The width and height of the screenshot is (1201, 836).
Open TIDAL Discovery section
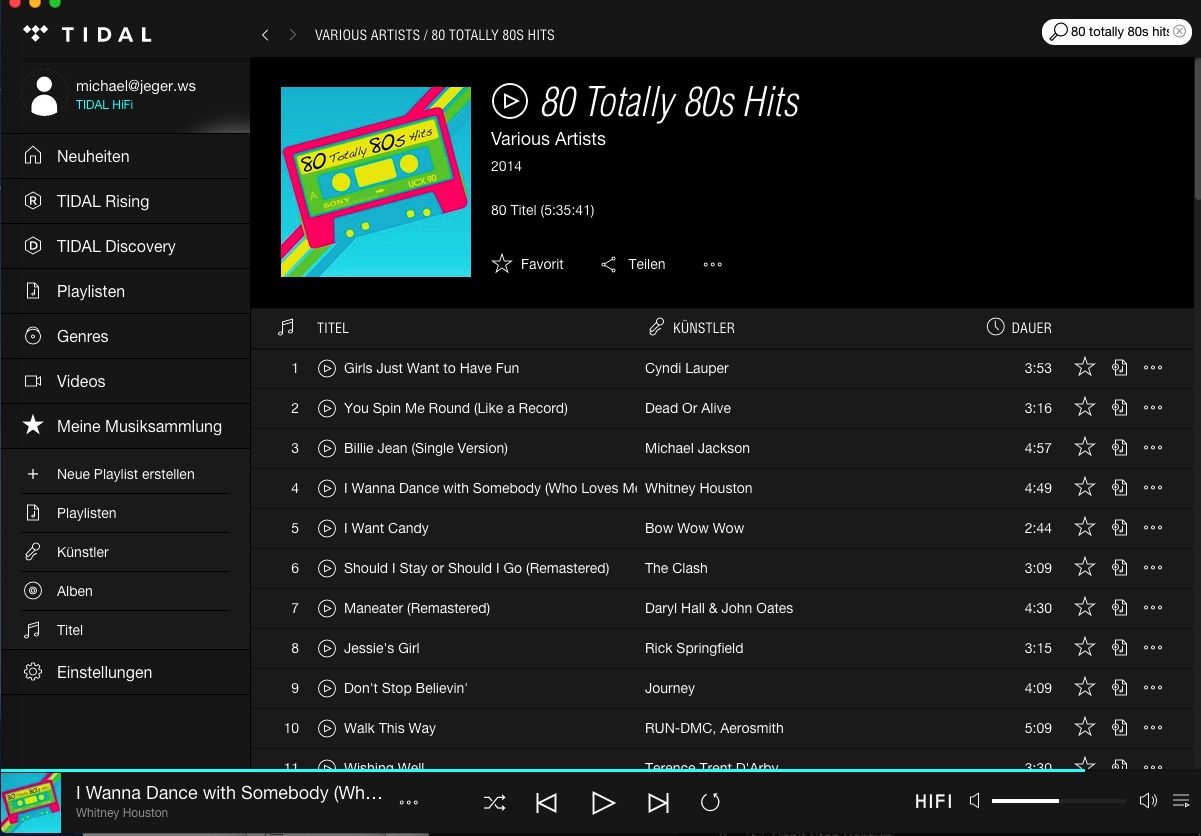pyautogui.click(x=126, y=246)
